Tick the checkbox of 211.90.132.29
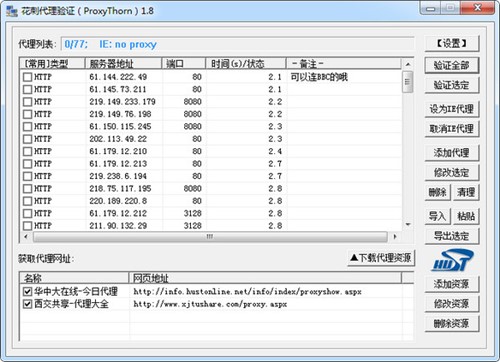The image size is (500, 362). [27, 226]
